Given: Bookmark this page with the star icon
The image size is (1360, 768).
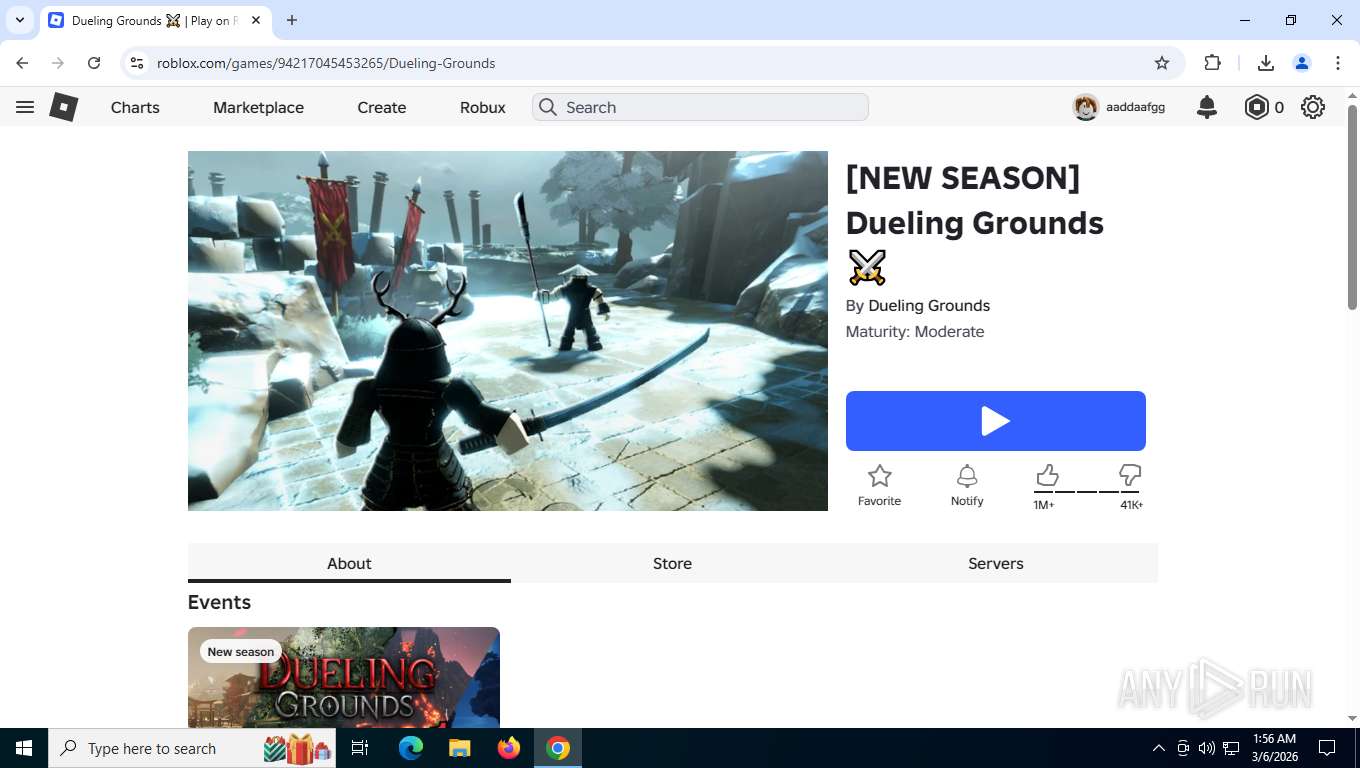Looking at the screenshot, I should point(1162,63).
